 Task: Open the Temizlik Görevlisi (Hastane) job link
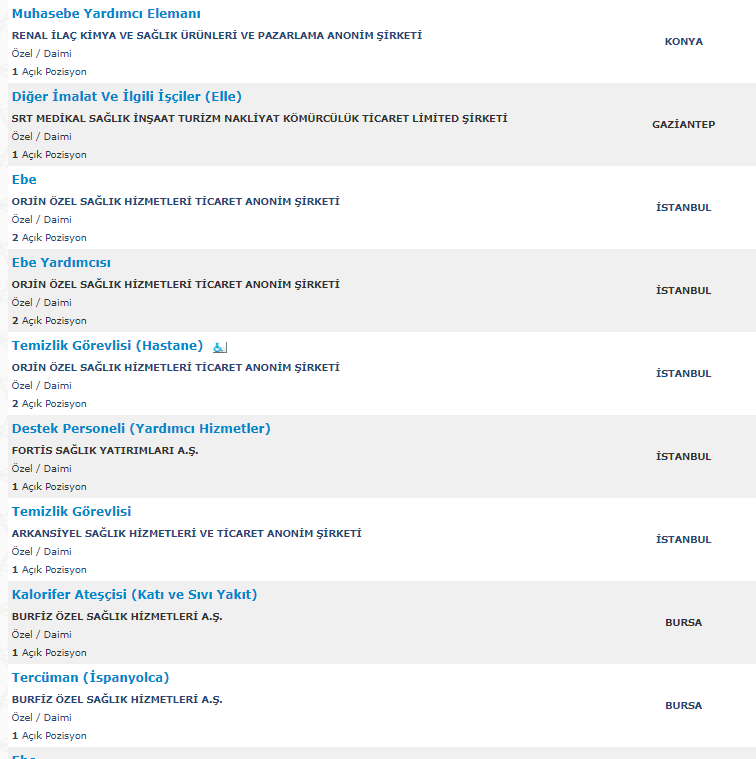pyautogui.click(x=107, y=346)
